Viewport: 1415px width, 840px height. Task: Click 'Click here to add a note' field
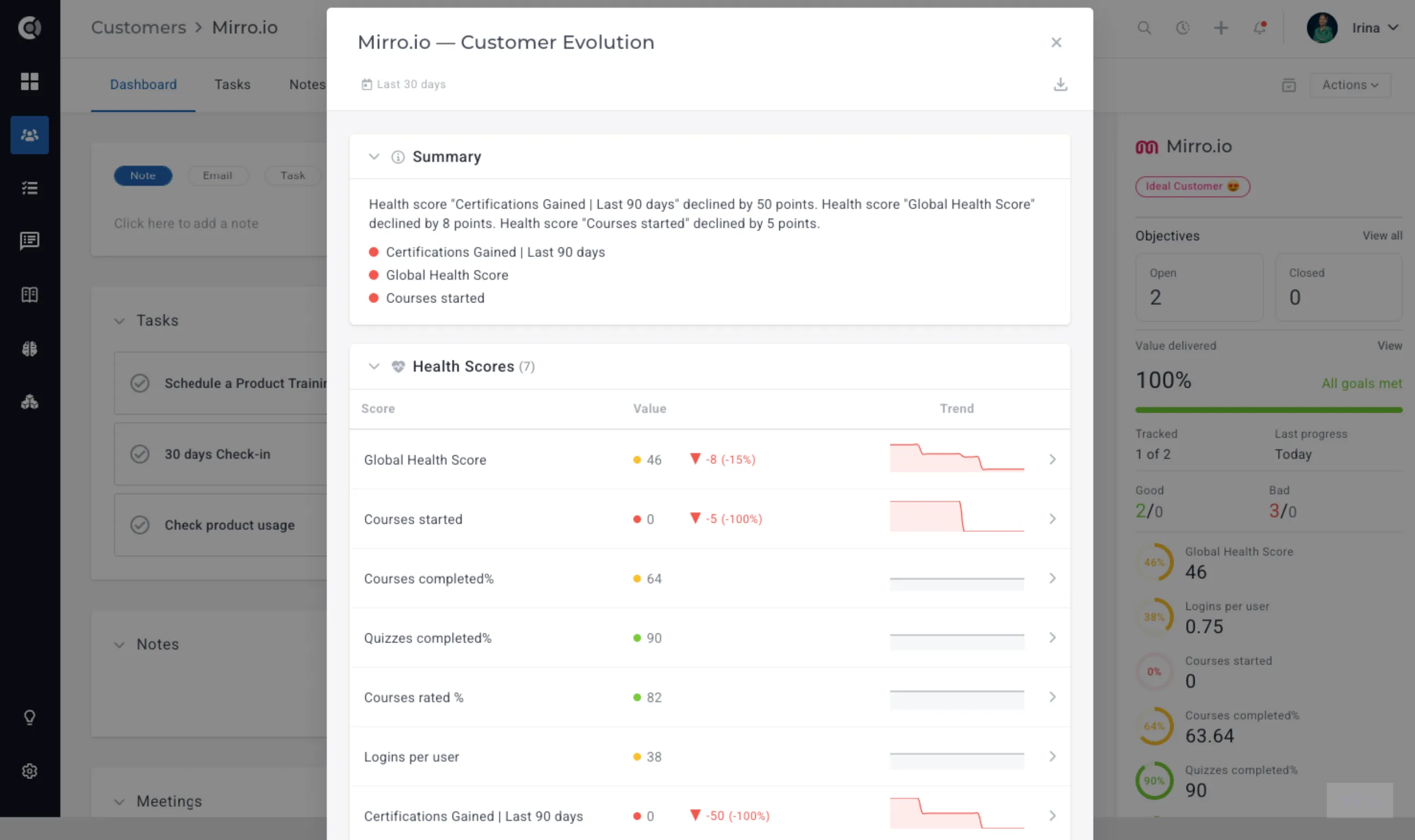(x=186, y=223)
